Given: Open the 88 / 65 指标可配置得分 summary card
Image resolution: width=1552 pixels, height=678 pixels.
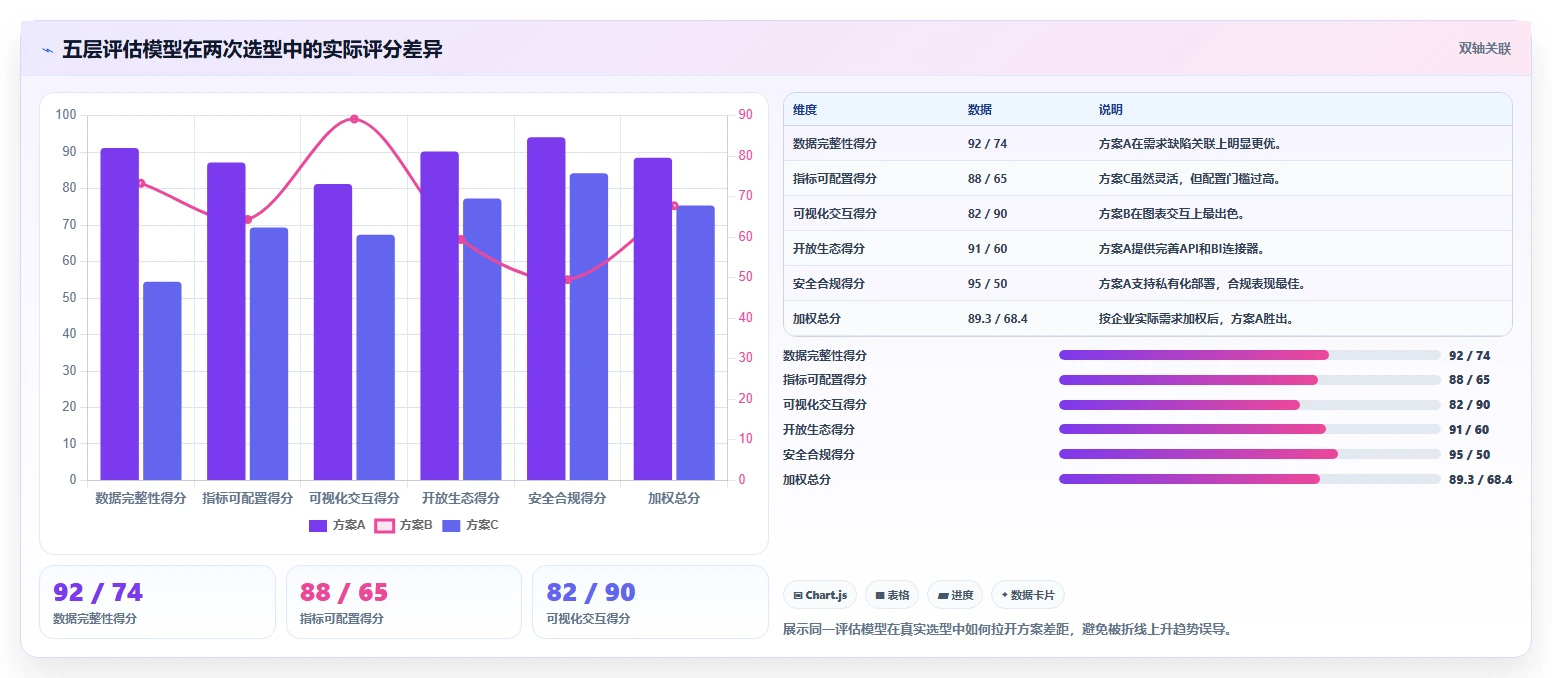Looking at the screenshot, I should (404, 602).
